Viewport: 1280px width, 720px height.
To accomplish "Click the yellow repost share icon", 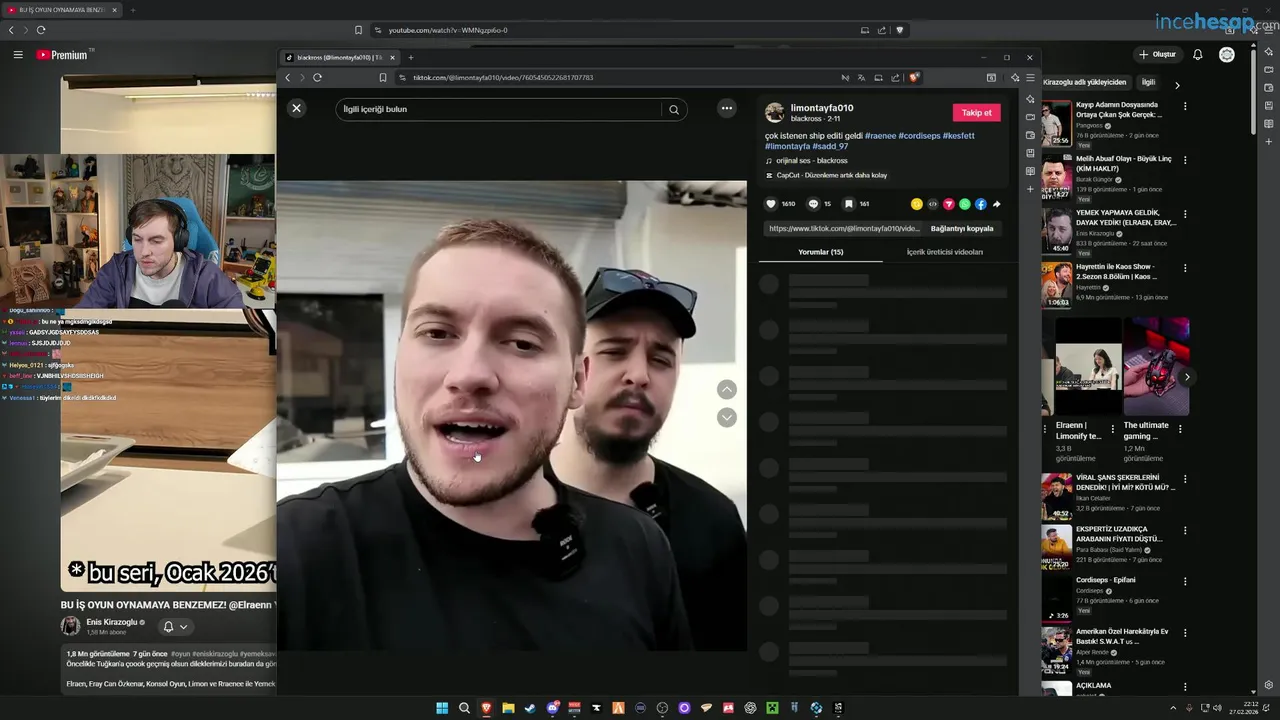I will tap(917, 204).
